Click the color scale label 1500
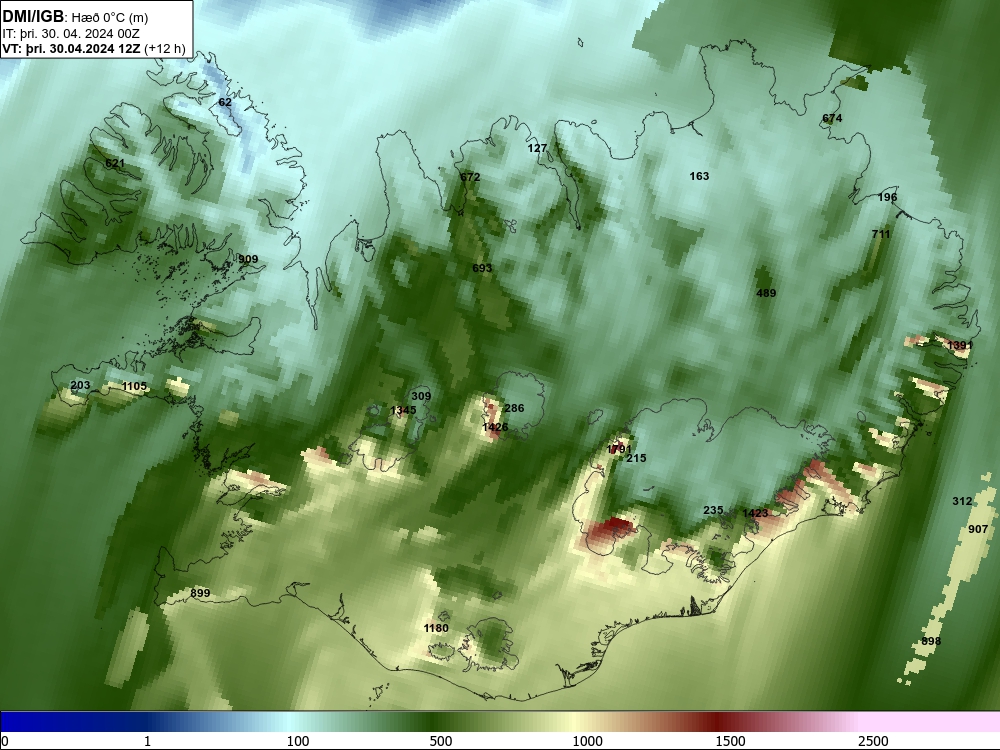 [x=730, y=741]
